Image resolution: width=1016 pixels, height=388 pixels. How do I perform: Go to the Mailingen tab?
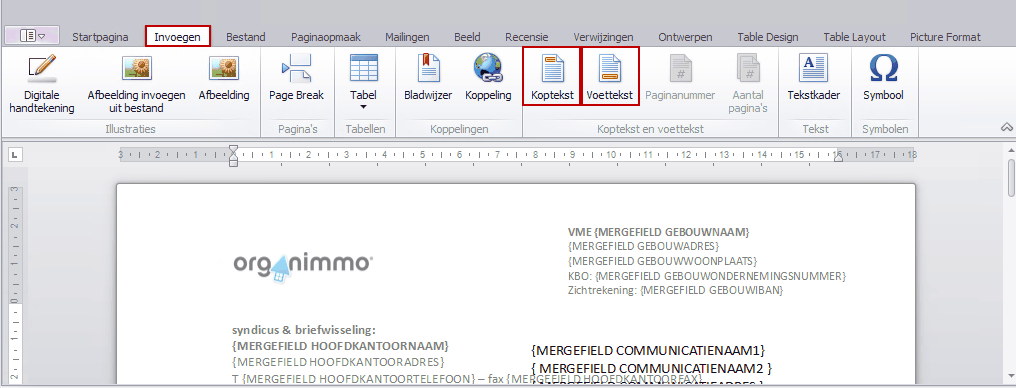[x=408, y=37]
